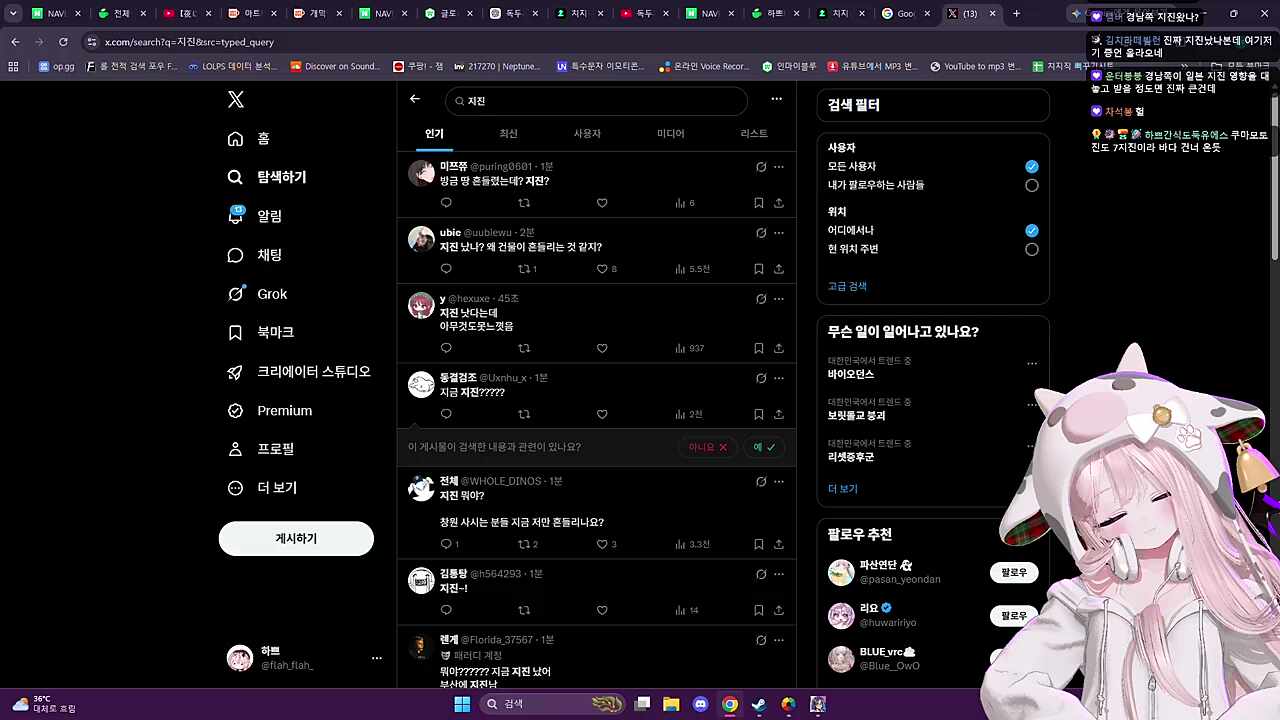Share the 미쯔쮸 post

click(779, 203)
